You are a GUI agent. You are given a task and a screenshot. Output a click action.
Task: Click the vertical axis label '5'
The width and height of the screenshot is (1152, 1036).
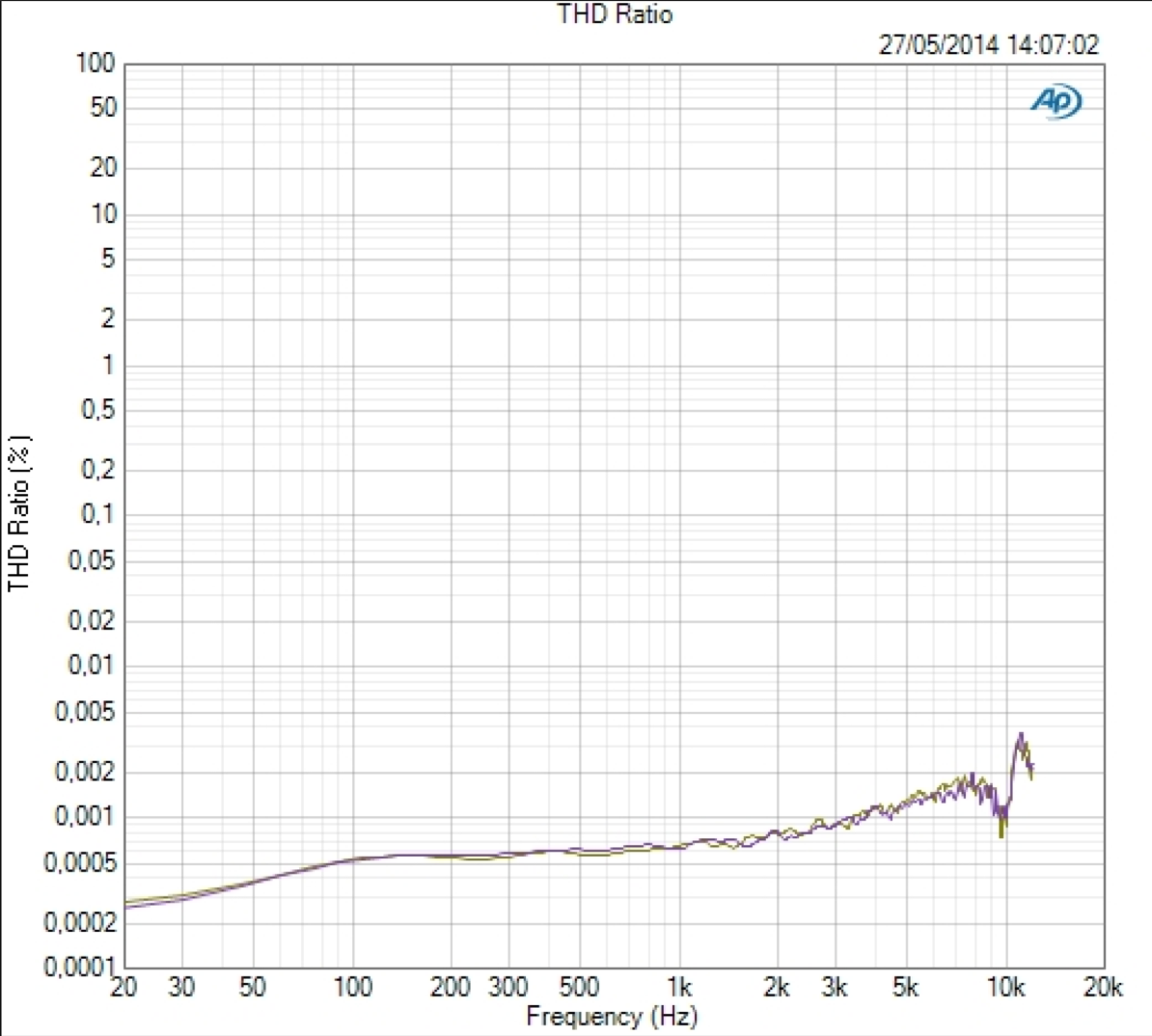point(109,259)
